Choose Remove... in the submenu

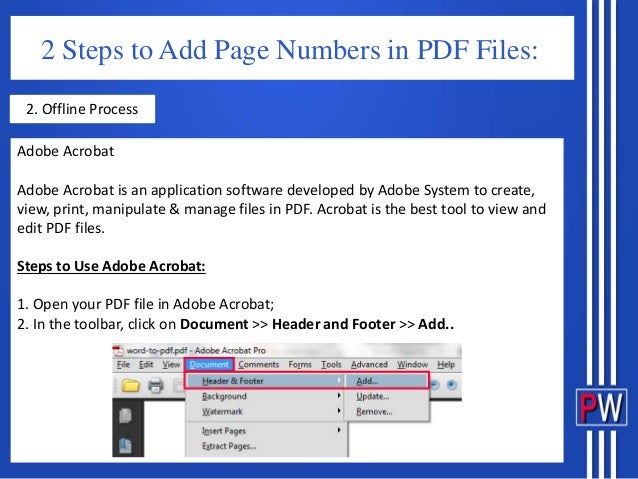coord(387,411)
